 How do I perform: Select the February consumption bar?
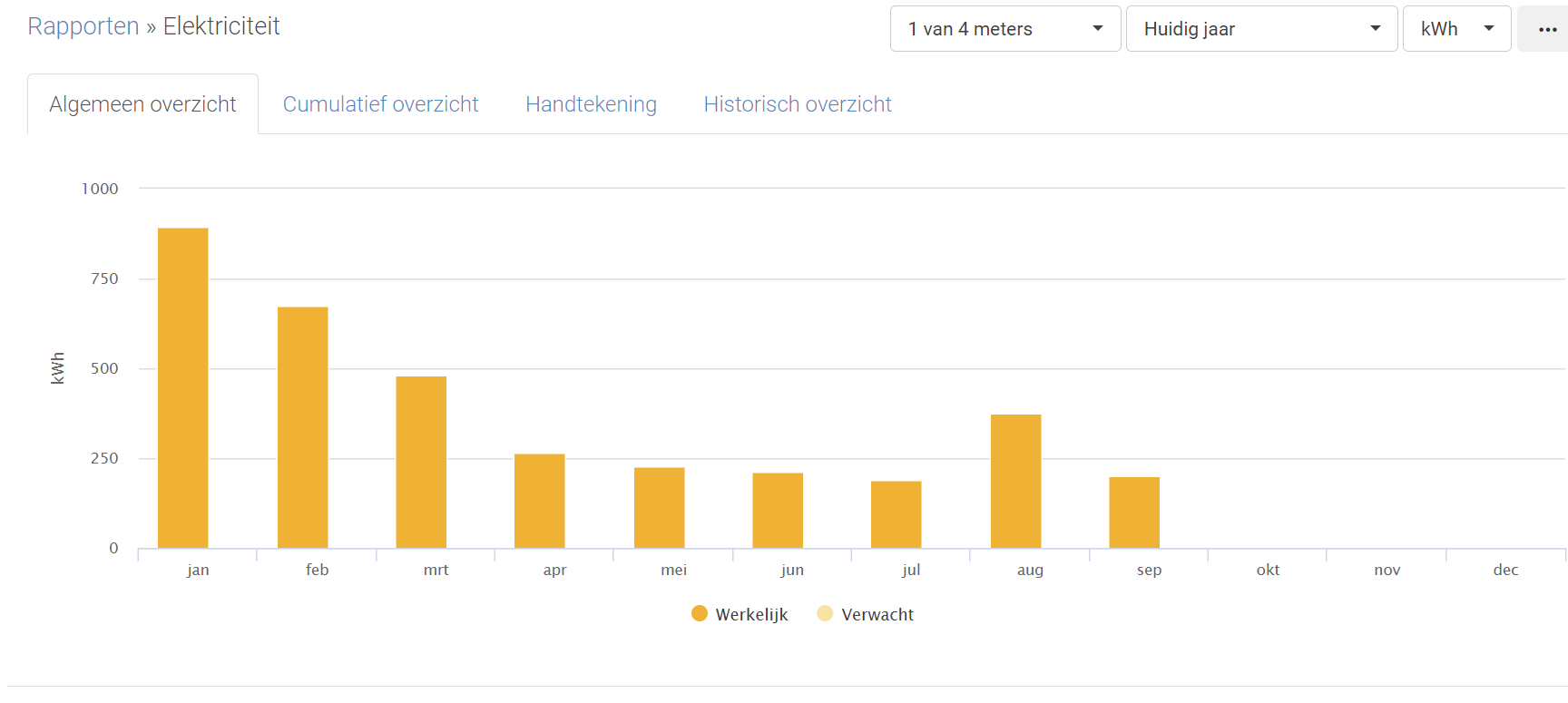pyautogui.click(x=302, y=427)
